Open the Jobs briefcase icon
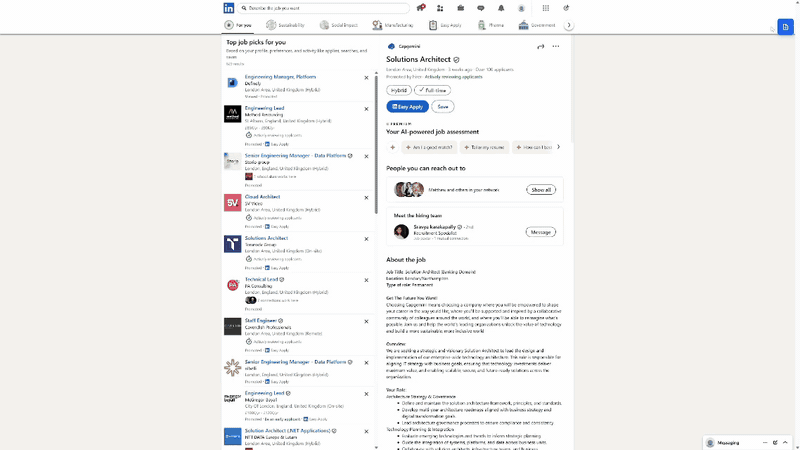Screen dimensions: 800x450 [x=460, y=8]
